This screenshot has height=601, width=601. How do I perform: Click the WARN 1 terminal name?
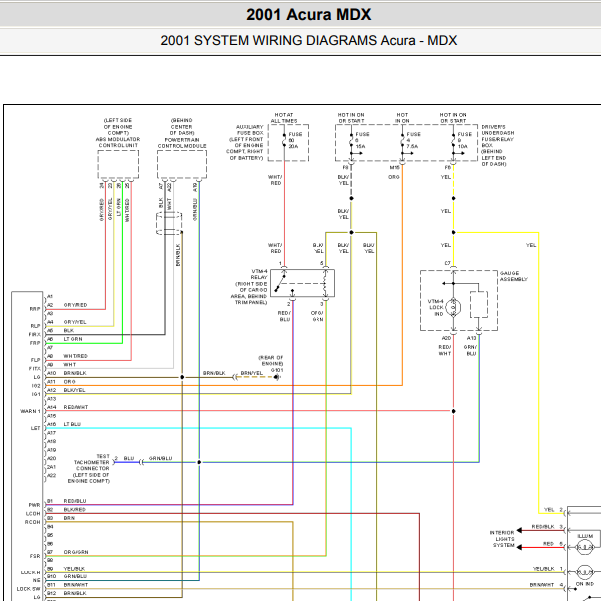(x=30, y=411)
